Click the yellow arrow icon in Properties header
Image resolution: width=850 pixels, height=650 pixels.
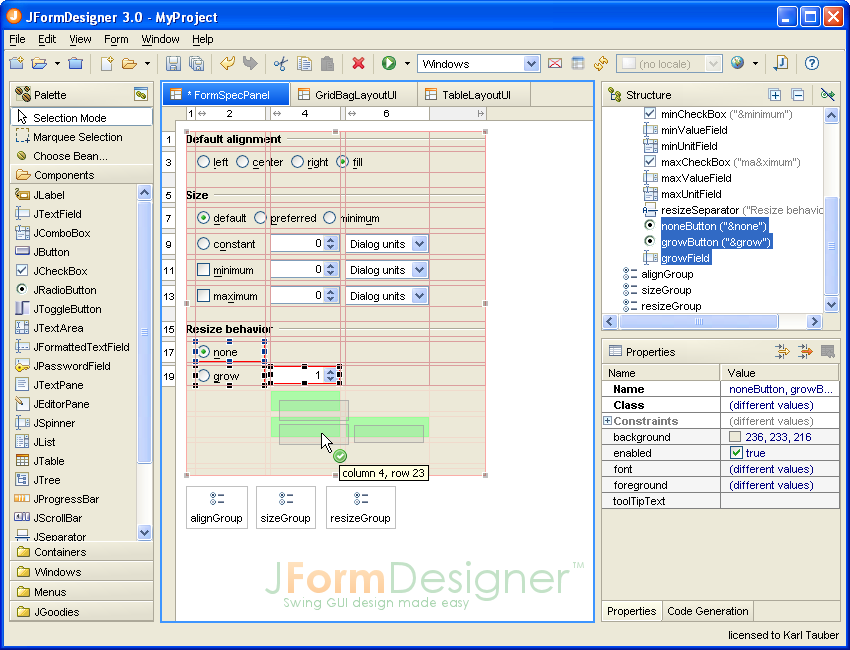point(782,352)
